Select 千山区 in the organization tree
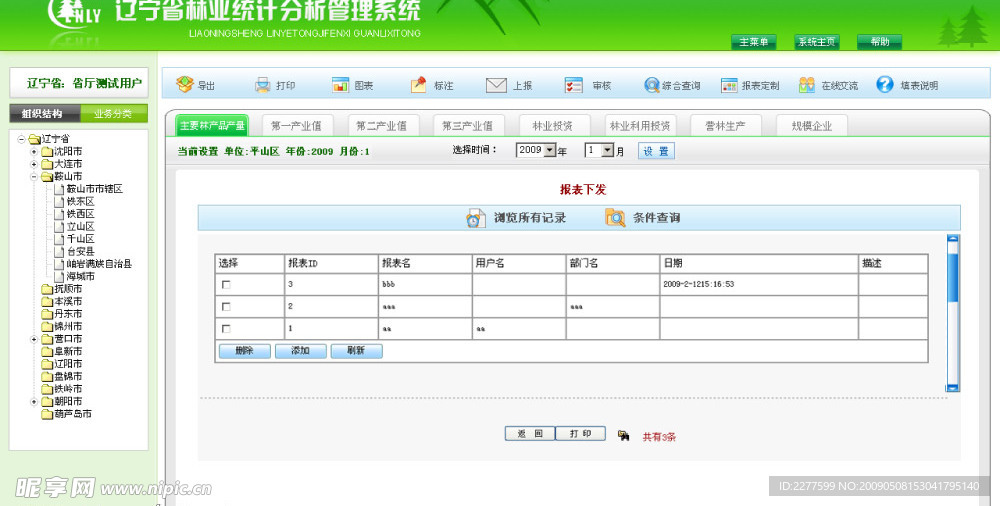This screenshot has height=506, width=1000. click(80, 239)
